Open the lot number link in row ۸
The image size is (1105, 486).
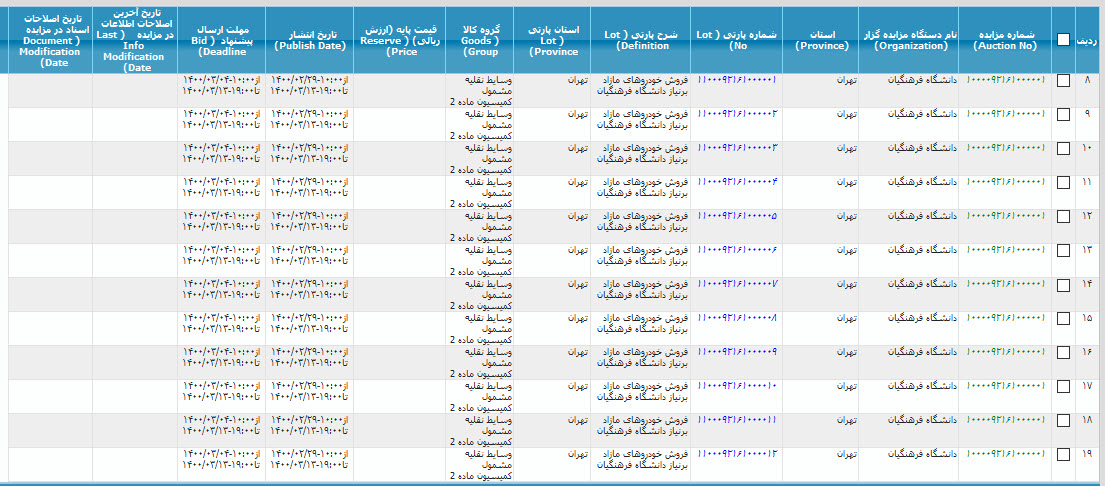point(737,80)
